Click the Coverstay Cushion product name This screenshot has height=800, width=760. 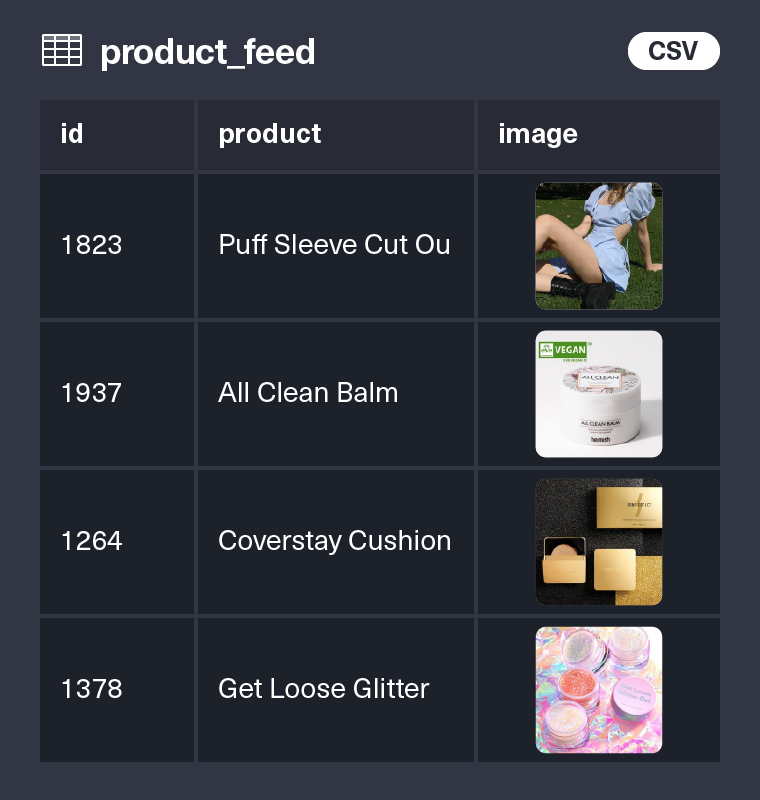pos(334,541)
